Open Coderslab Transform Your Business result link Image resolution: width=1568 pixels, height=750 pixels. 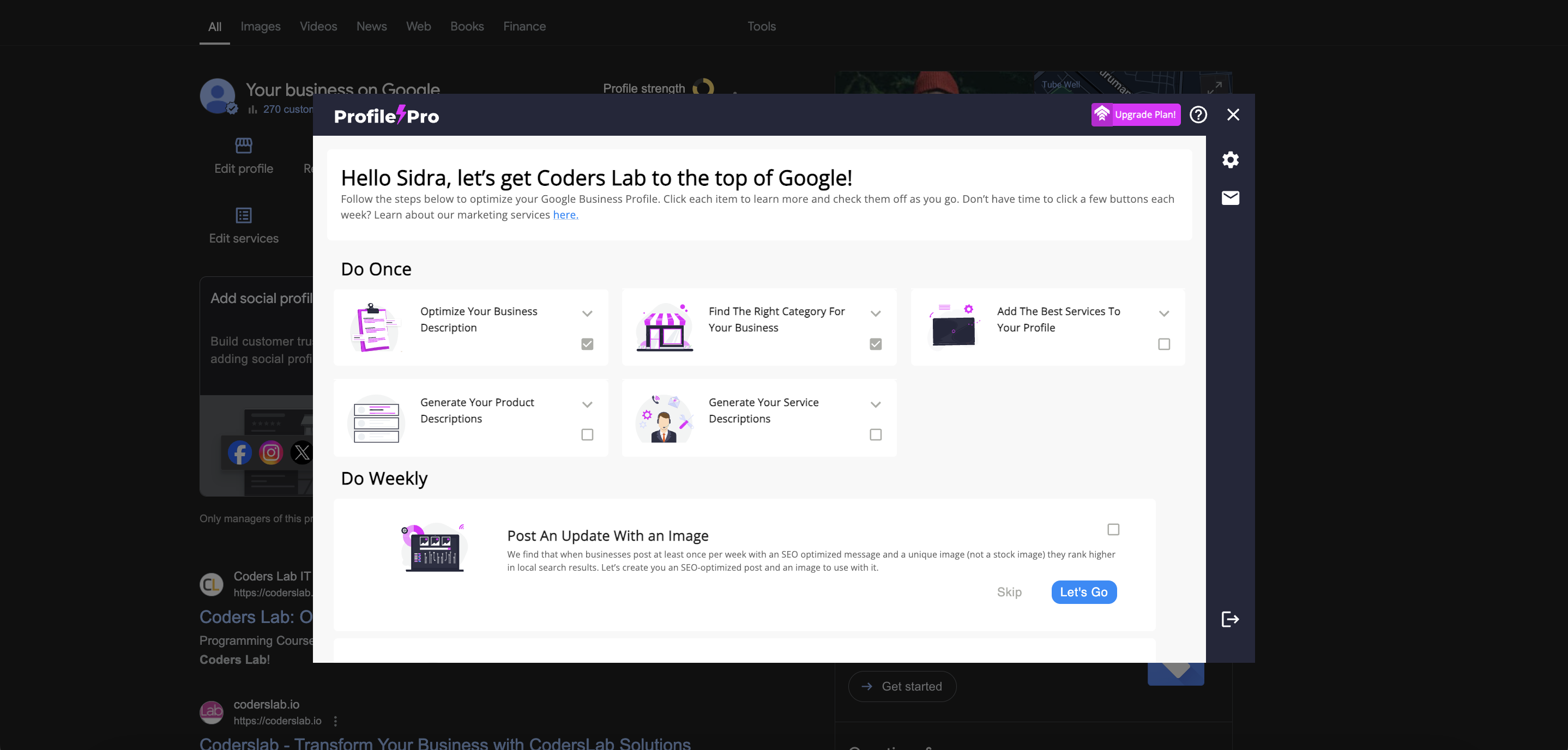pyautogui.click(x=445, y=743)
